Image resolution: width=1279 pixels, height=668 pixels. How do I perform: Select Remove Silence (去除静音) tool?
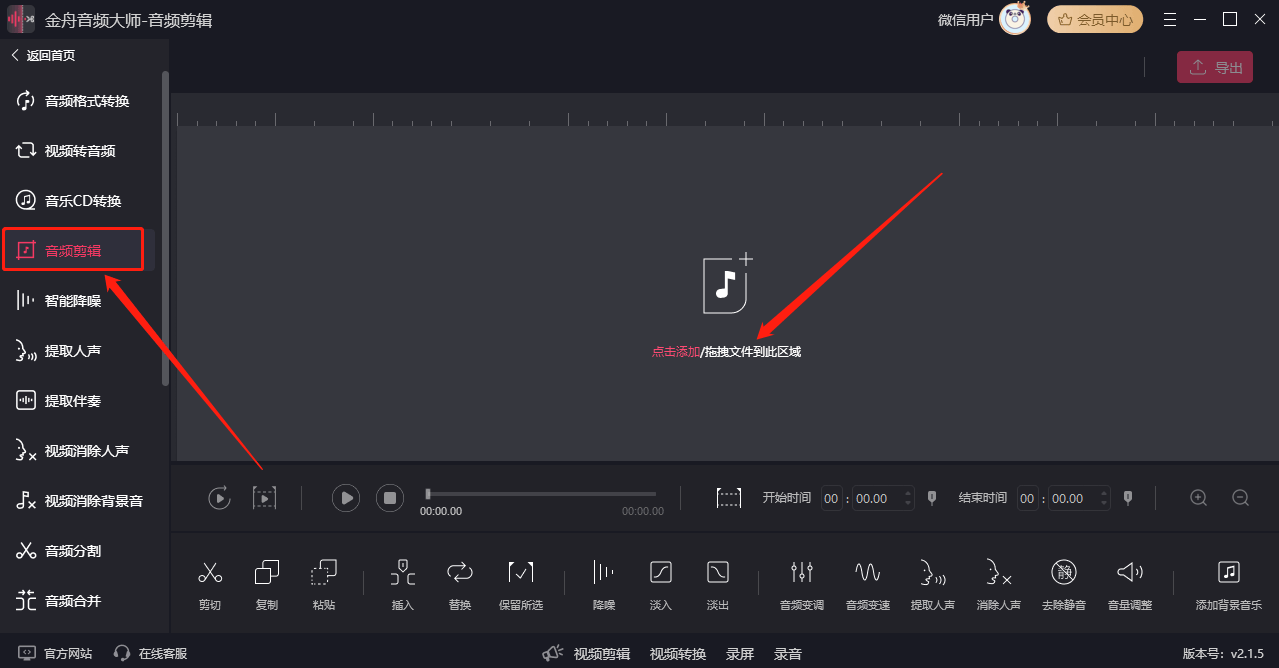(x=1064, y=584)
